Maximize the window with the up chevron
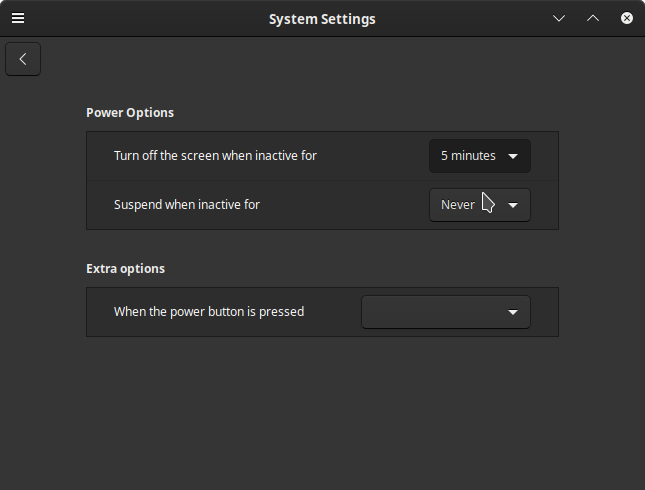Image resolution: width=645 pixels, height=490 pixels. 593,18
